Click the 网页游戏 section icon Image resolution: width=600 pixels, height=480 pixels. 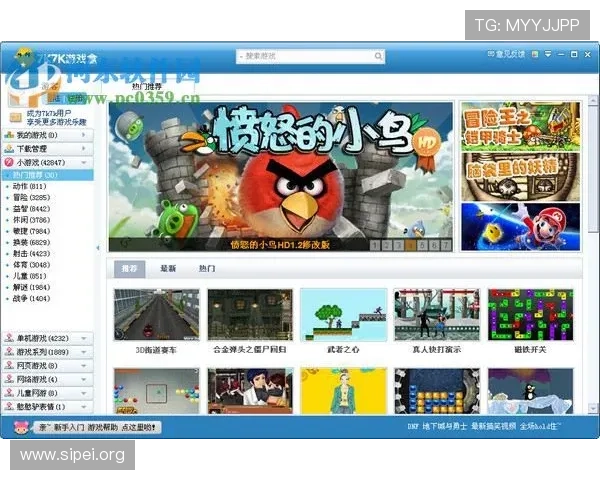point(9,366)
